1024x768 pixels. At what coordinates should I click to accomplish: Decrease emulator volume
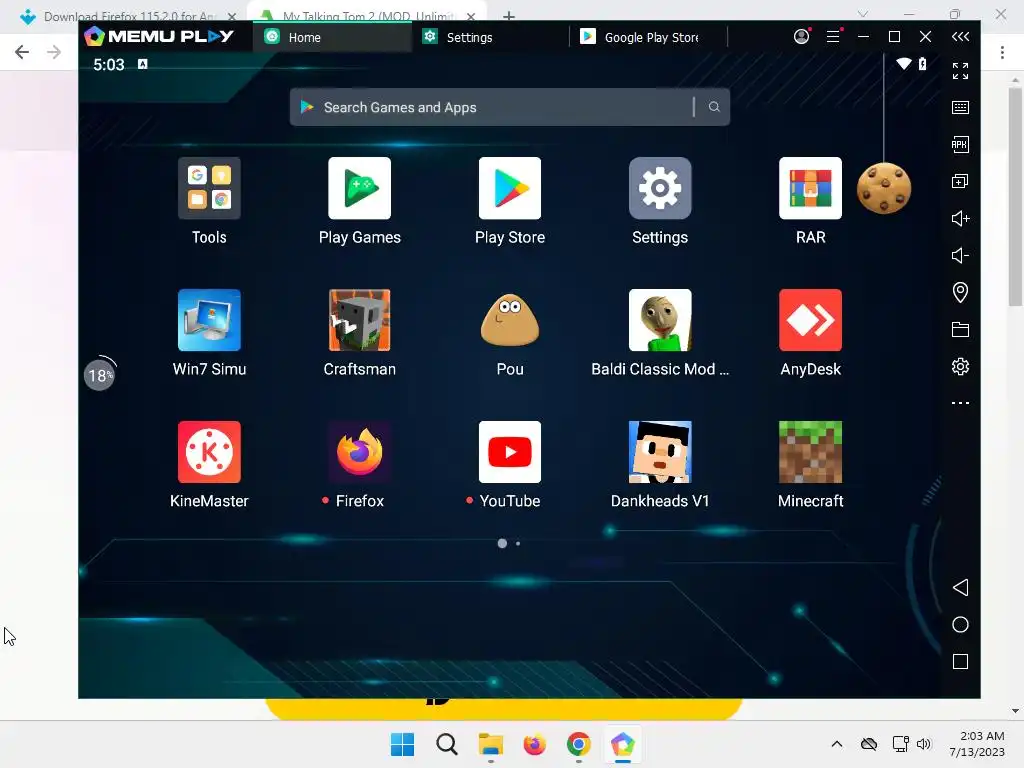point(960,255)
